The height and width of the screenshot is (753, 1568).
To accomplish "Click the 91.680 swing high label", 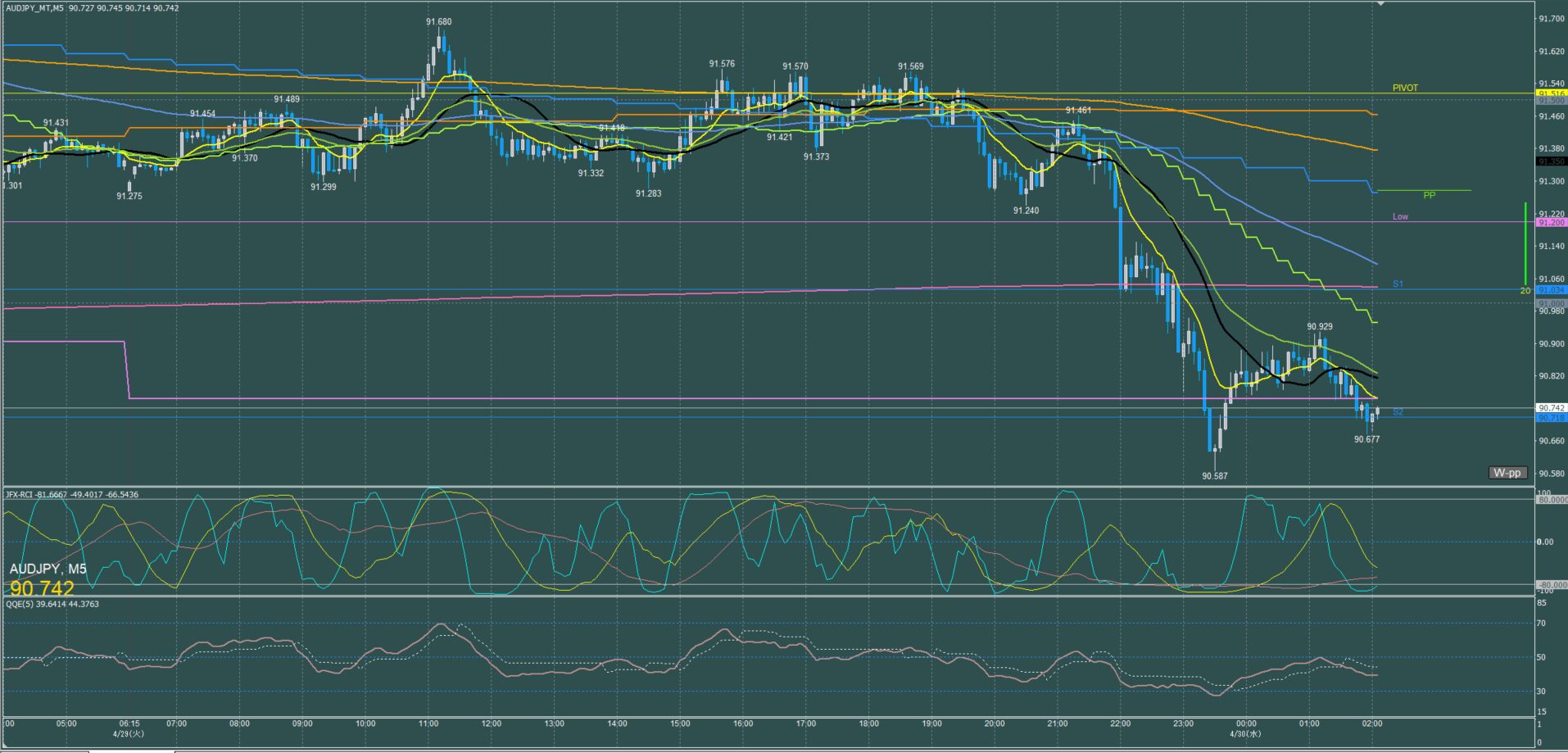I will tap(438, 22).
